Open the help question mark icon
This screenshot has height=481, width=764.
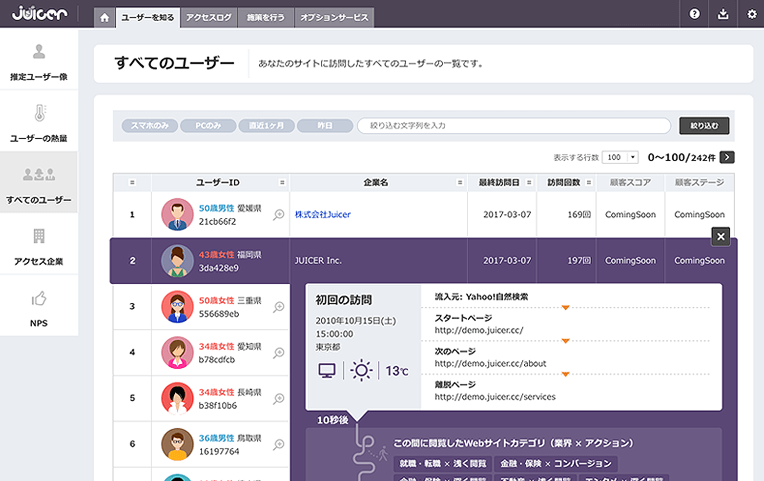[695, 14]
